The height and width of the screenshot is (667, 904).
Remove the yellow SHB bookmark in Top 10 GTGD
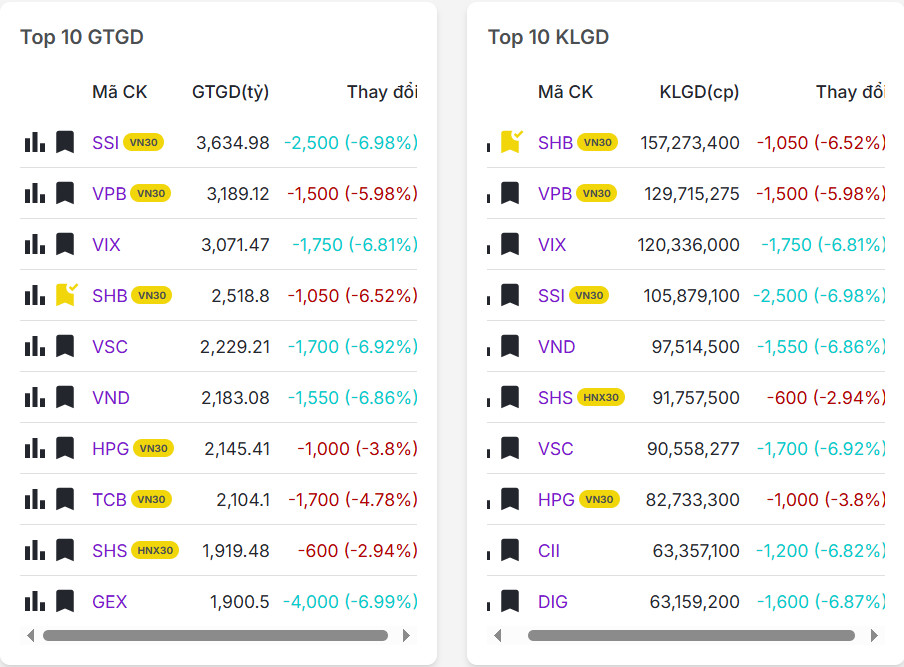[x=66, y=295]
